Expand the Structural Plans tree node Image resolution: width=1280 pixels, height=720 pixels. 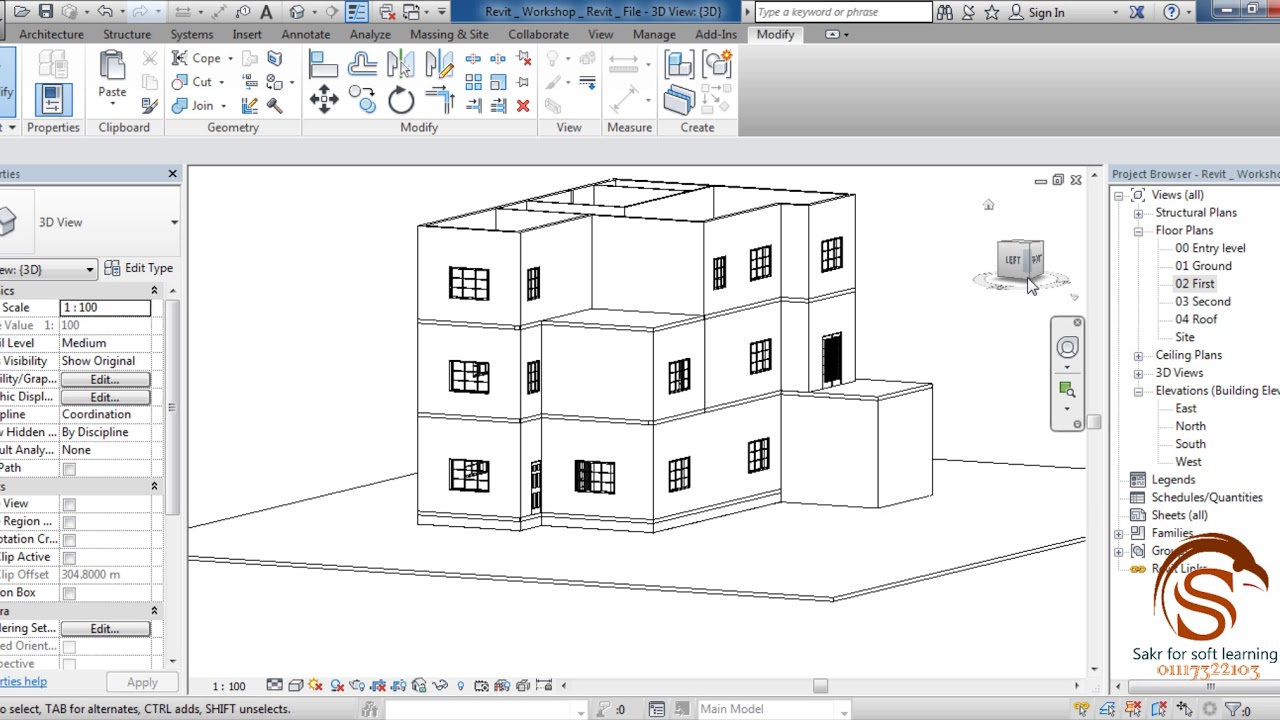click(1138, 213)
